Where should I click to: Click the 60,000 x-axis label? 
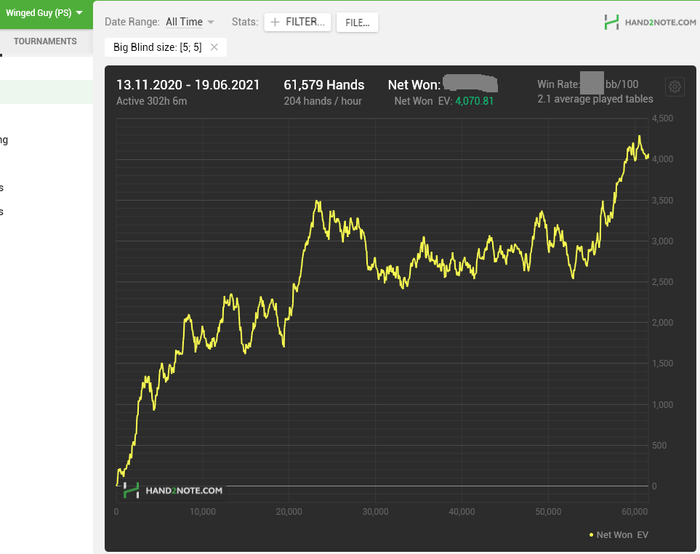click(634, 512)
